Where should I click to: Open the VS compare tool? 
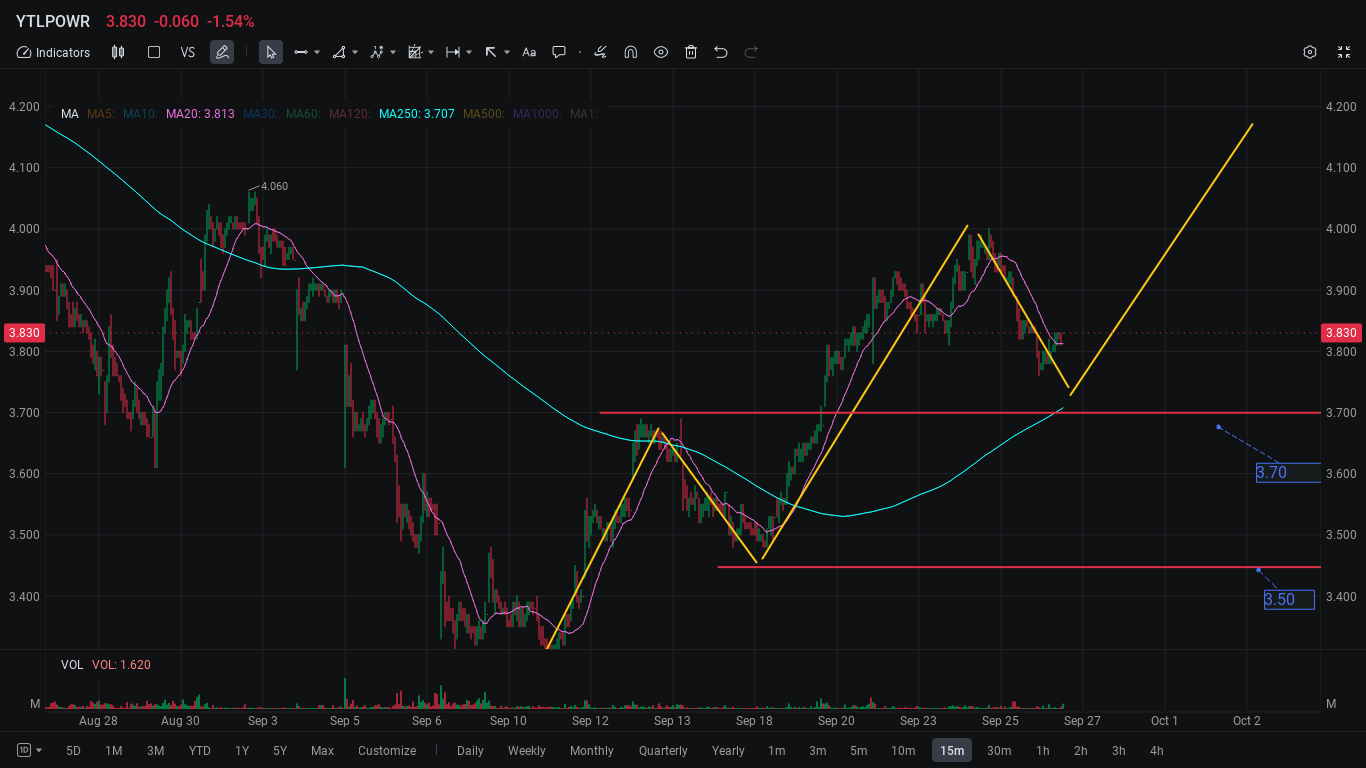188,52
